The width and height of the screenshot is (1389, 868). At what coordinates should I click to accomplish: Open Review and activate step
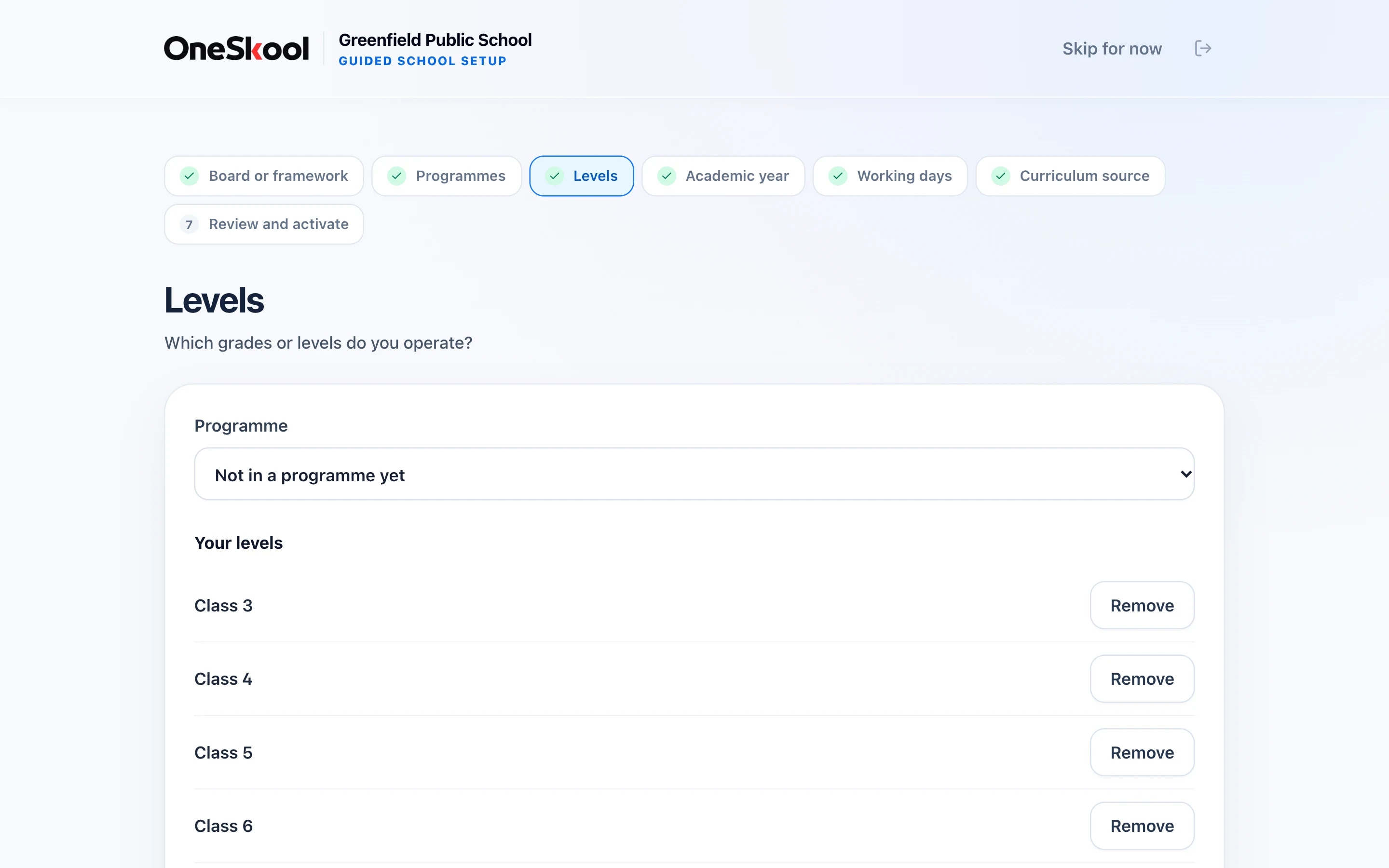[x=264, y=224]
